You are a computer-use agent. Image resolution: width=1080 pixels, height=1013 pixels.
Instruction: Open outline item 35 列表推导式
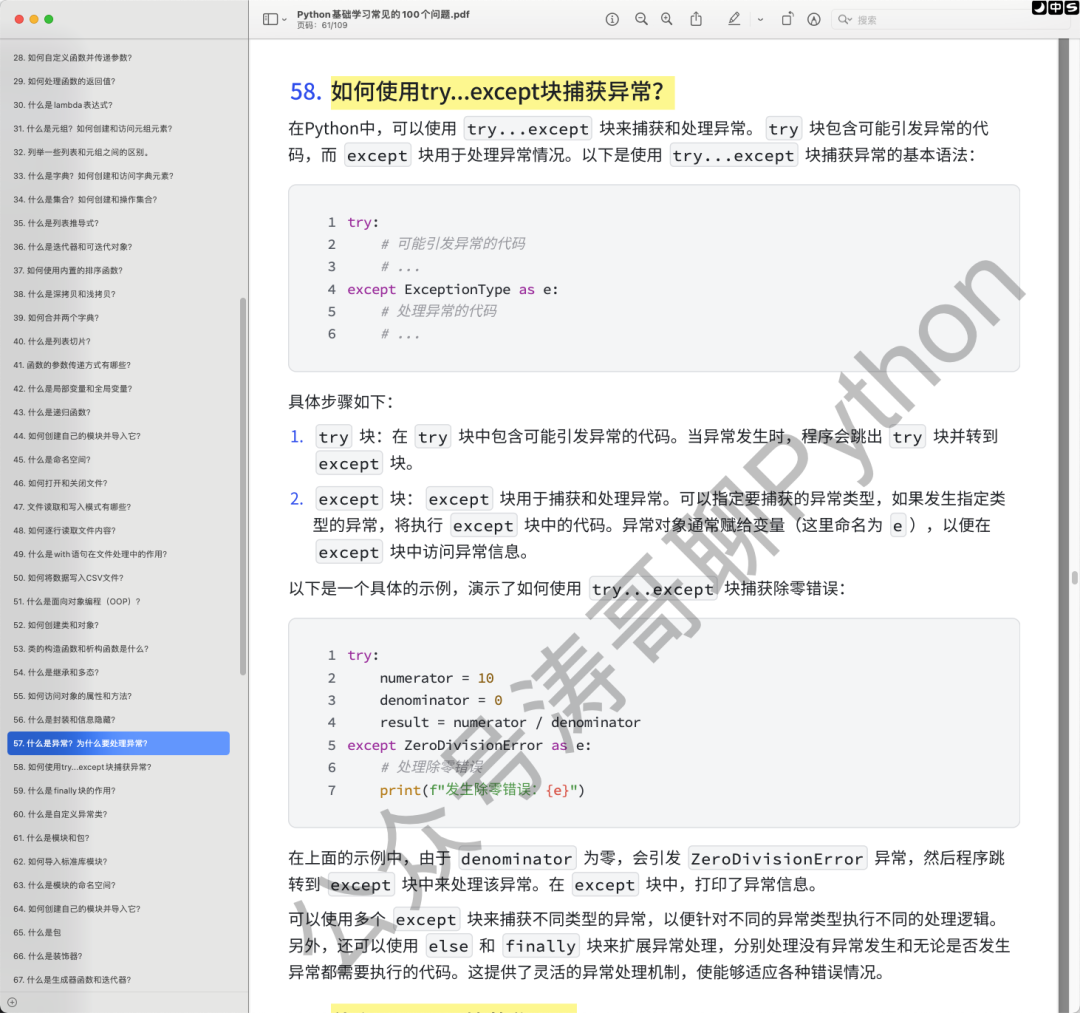(x=56, y=223)
